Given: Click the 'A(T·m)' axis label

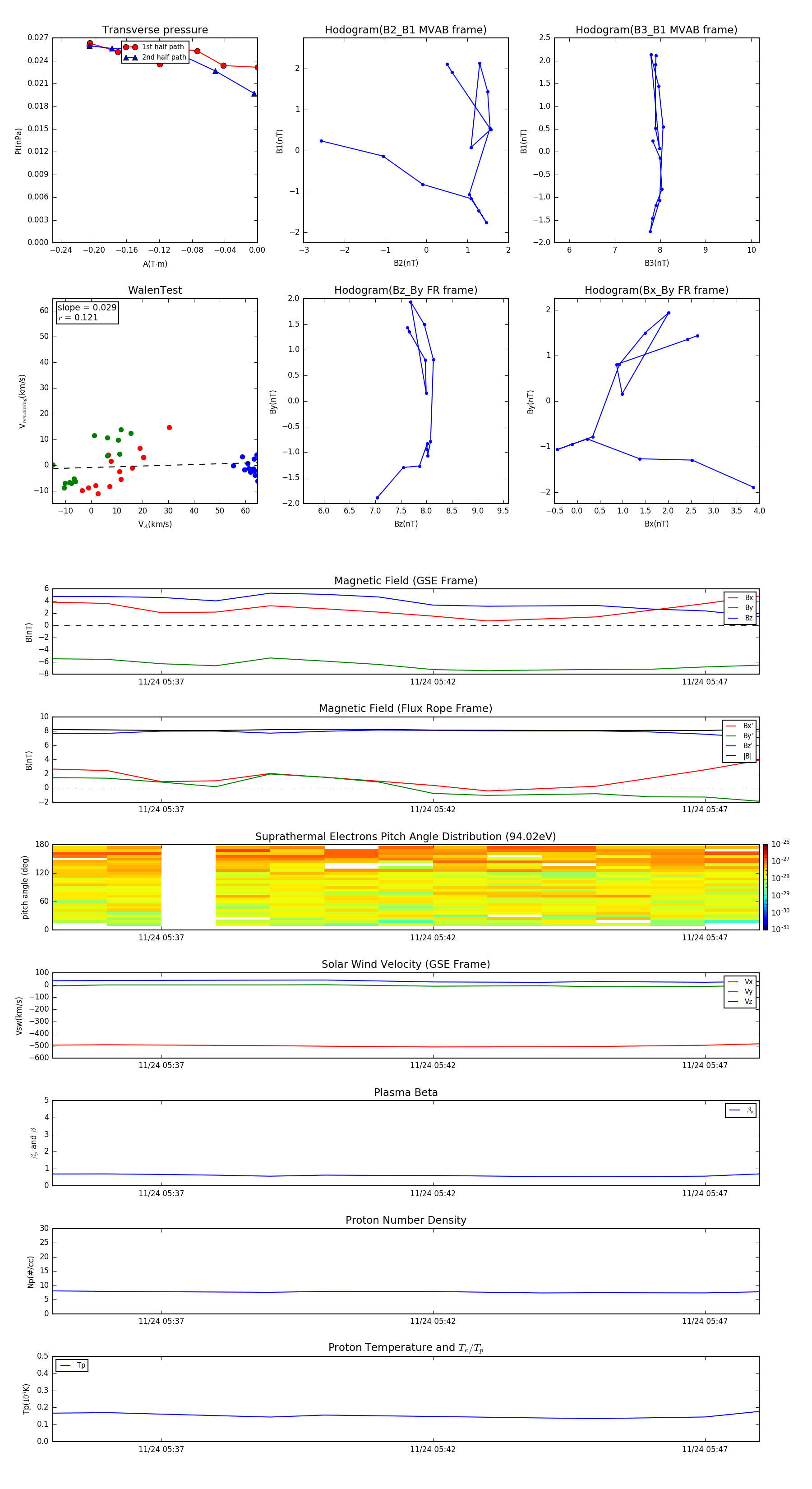Looking at the screenshot, I should pyautogui.click(x=155, y=264).
